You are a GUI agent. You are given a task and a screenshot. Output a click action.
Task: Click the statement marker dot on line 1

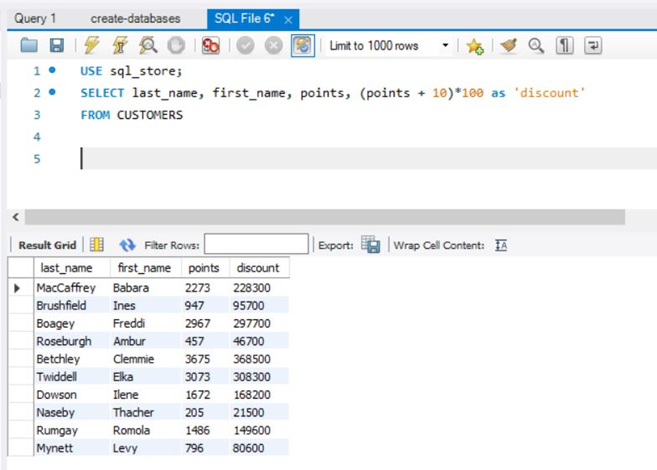(52, 70)
